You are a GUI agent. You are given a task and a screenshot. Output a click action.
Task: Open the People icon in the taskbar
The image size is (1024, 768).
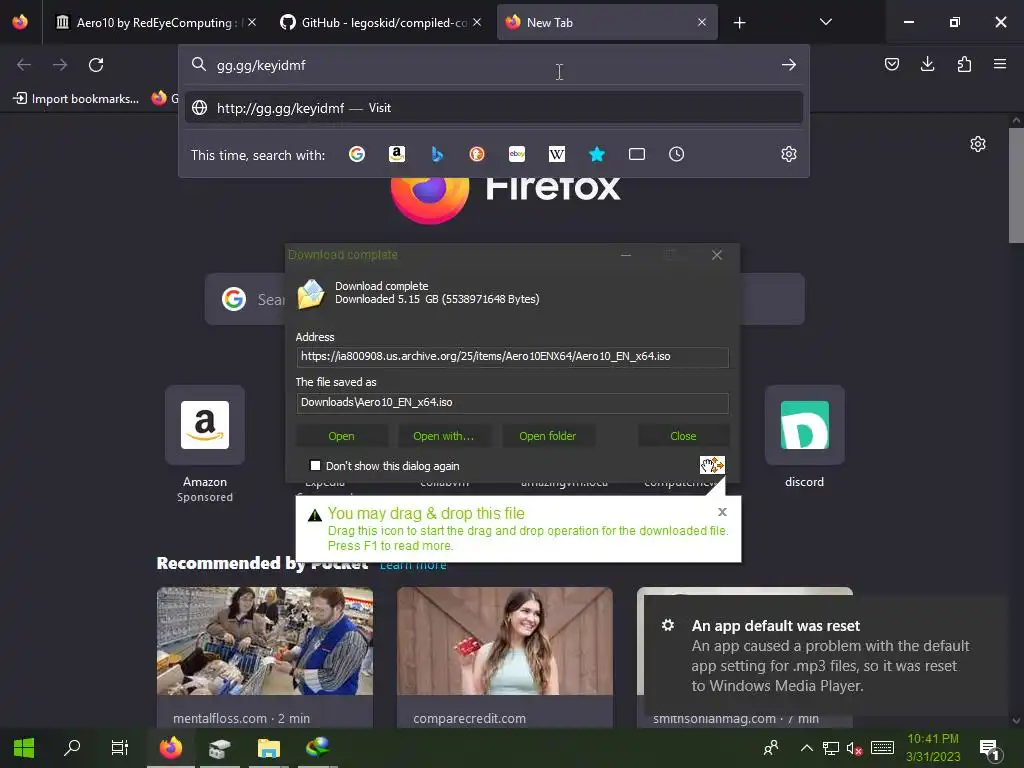771,748
